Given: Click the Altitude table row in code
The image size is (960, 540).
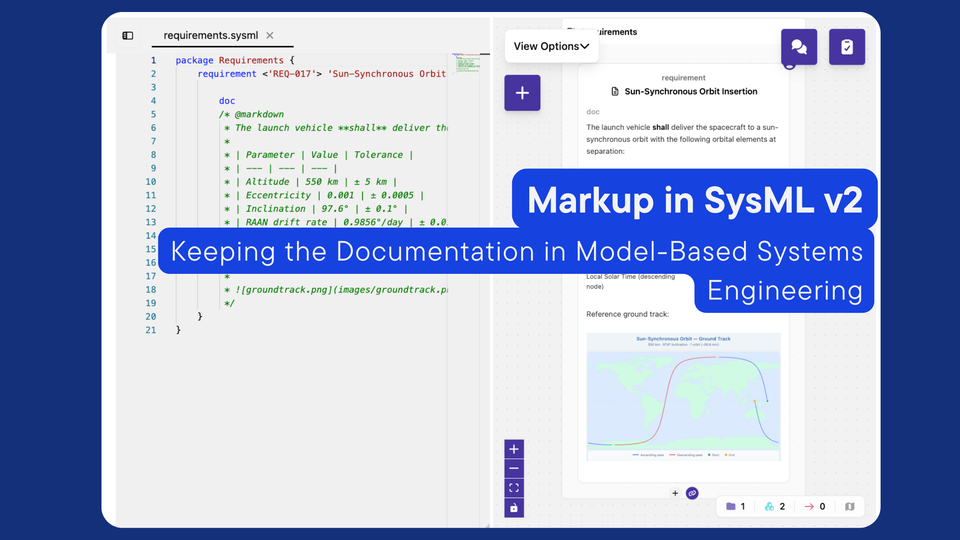Looking at the screenshot, I should click(x=310, y=181).
